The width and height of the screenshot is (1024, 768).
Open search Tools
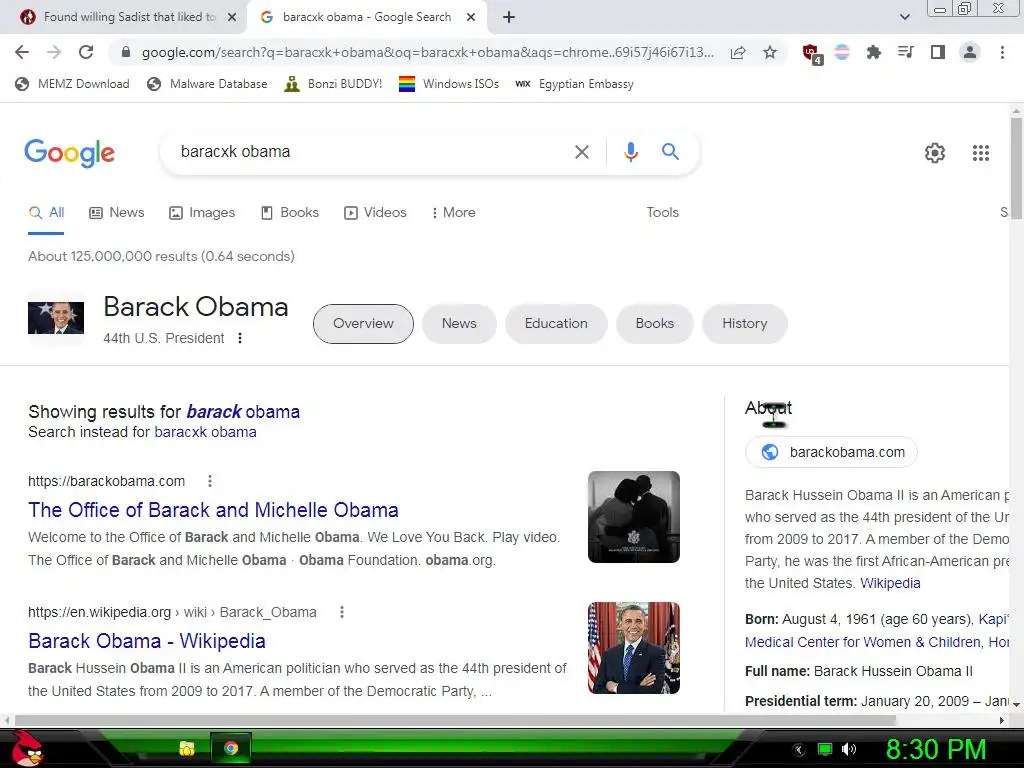tap(662, 212)
